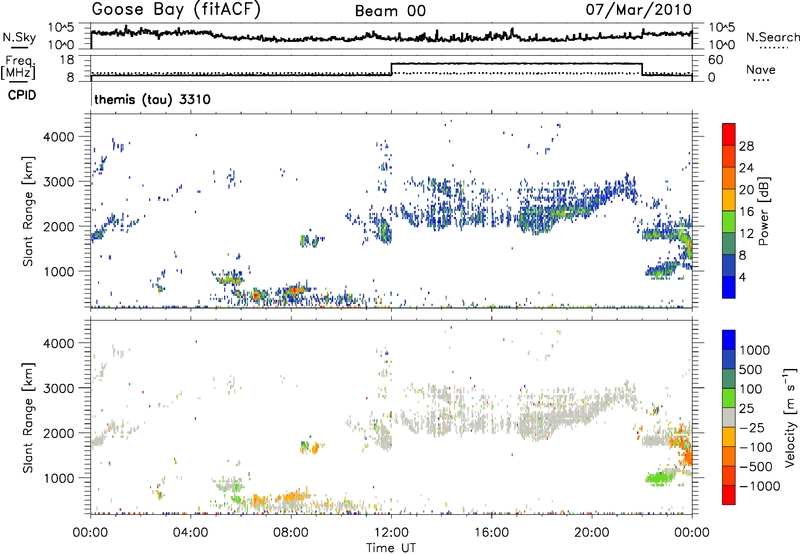Pick the orange 20–24 dB Power colorbar segment
The image size is (800, 554).
(x=729, y=178)
